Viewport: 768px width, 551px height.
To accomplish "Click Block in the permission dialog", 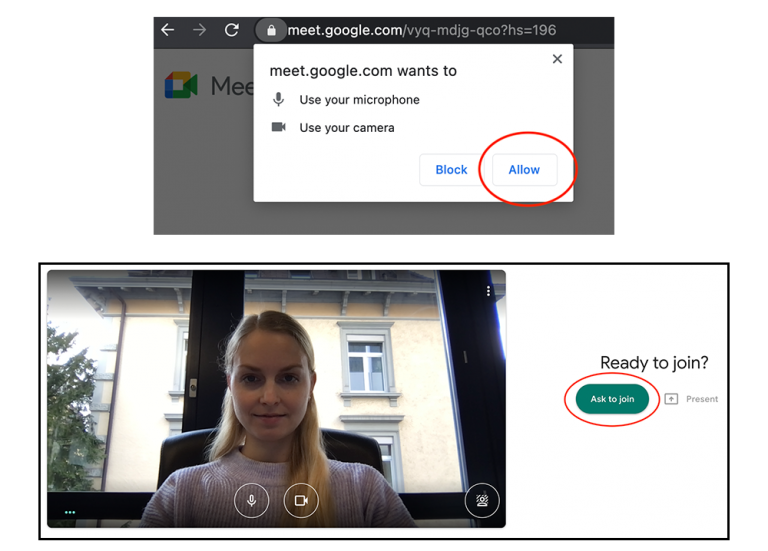I will click(x=451, y=169).
